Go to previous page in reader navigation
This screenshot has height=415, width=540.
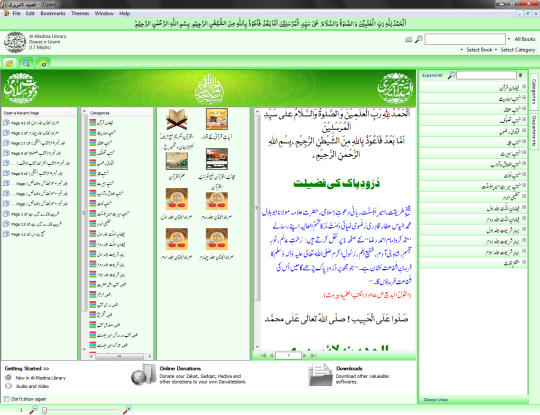[271, 355]
